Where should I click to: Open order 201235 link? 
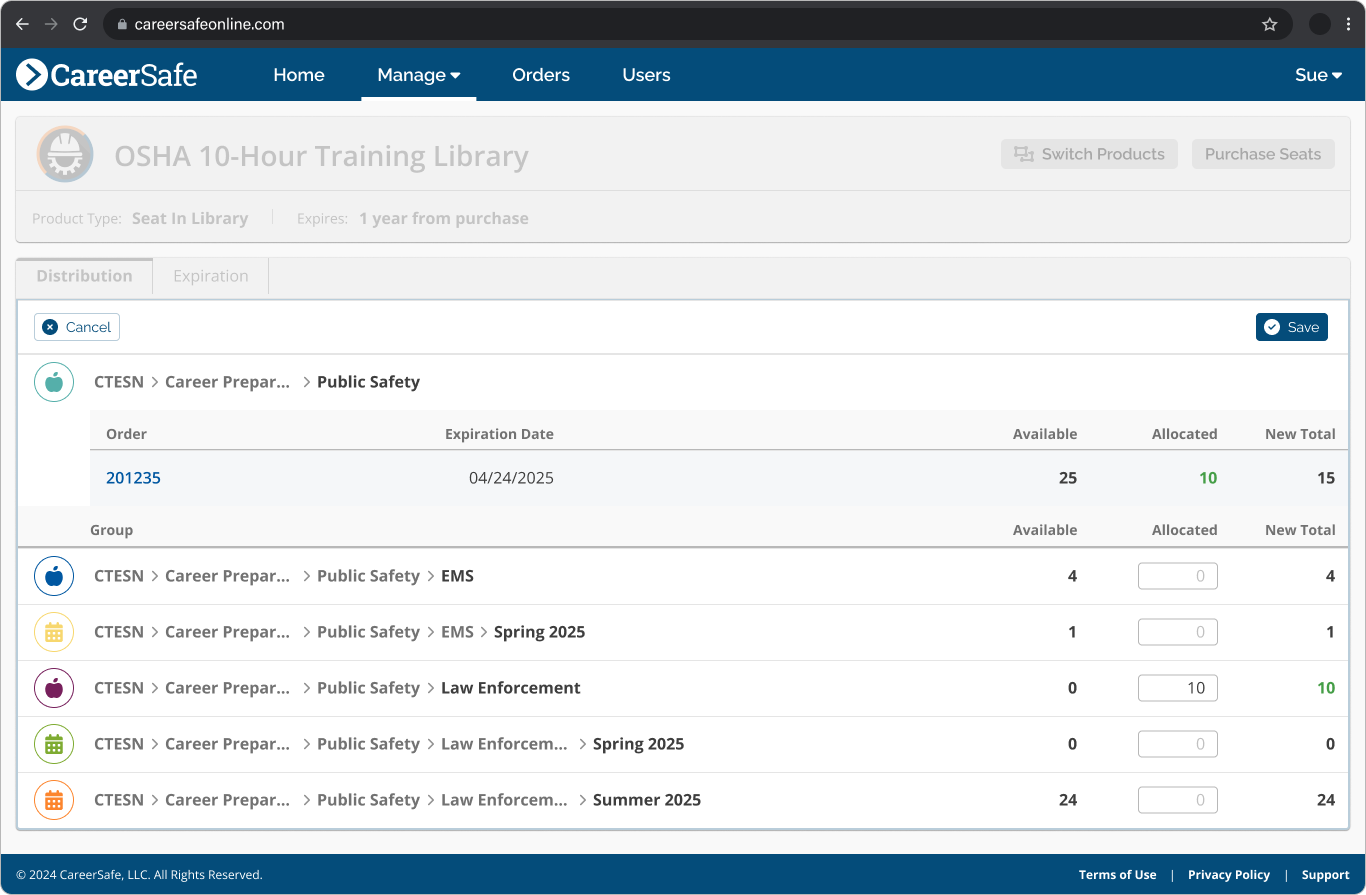tap(133, 478)
